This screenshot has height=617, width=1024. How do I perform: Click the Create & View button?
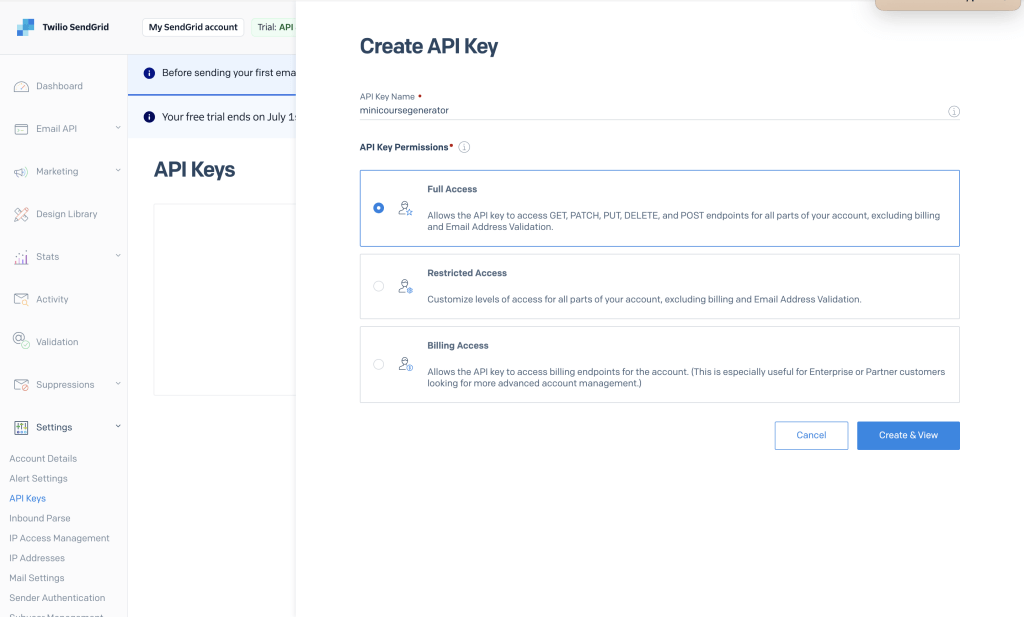[x=908, y=435]
